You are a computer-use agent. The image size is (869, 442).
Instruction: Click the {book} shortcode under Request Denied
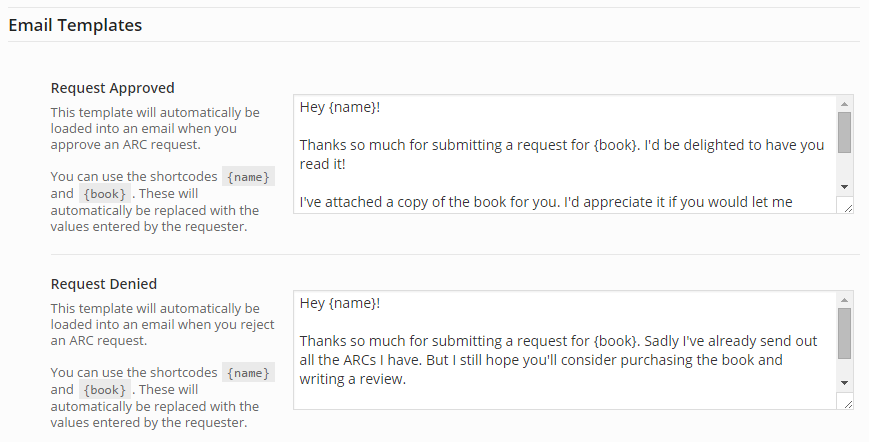tap(104, 390)
